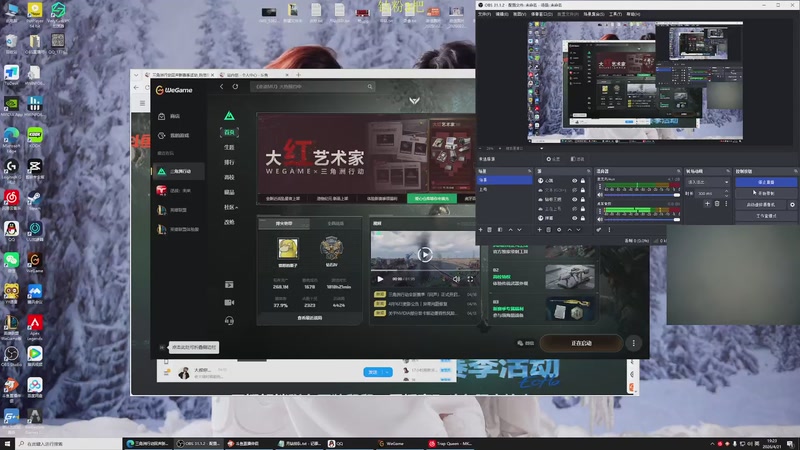800x450 pixels.
Task: Click the search magnifier in WeGame
Action: point(370,87)
